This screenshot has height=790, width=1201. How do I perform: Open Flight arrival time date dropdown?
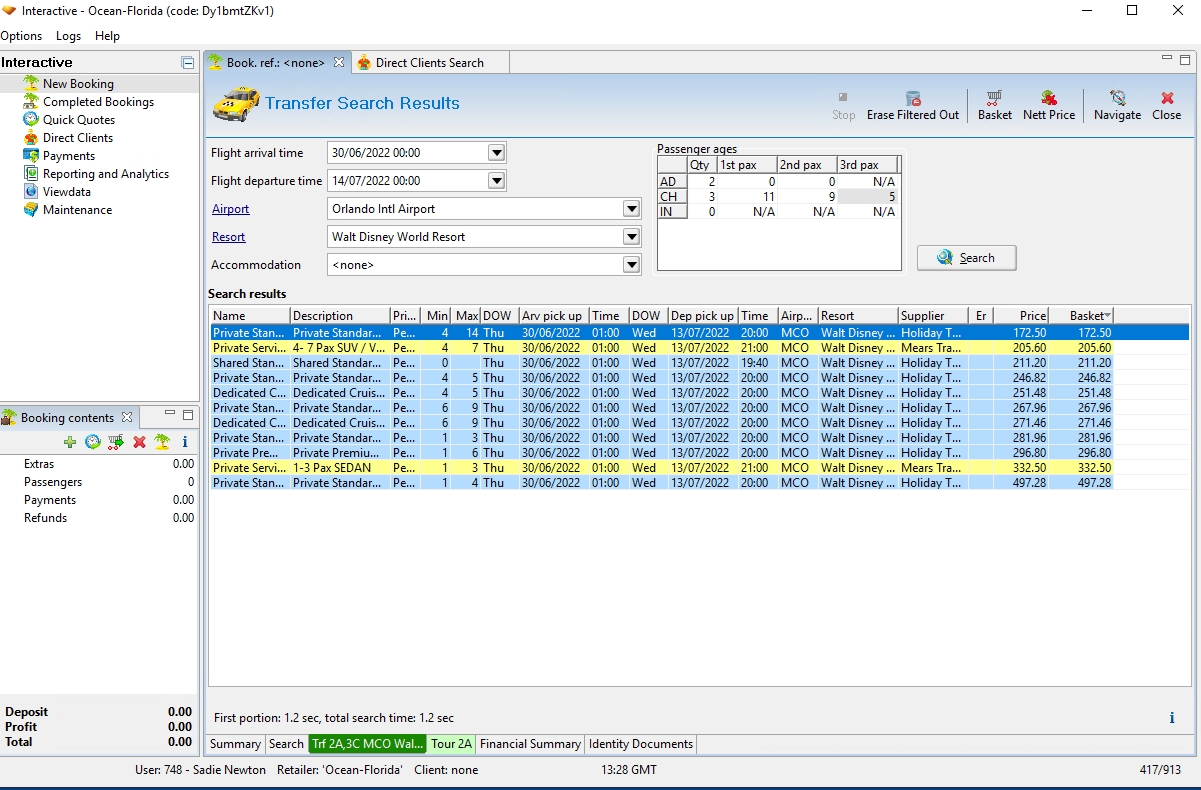(496, 153)
